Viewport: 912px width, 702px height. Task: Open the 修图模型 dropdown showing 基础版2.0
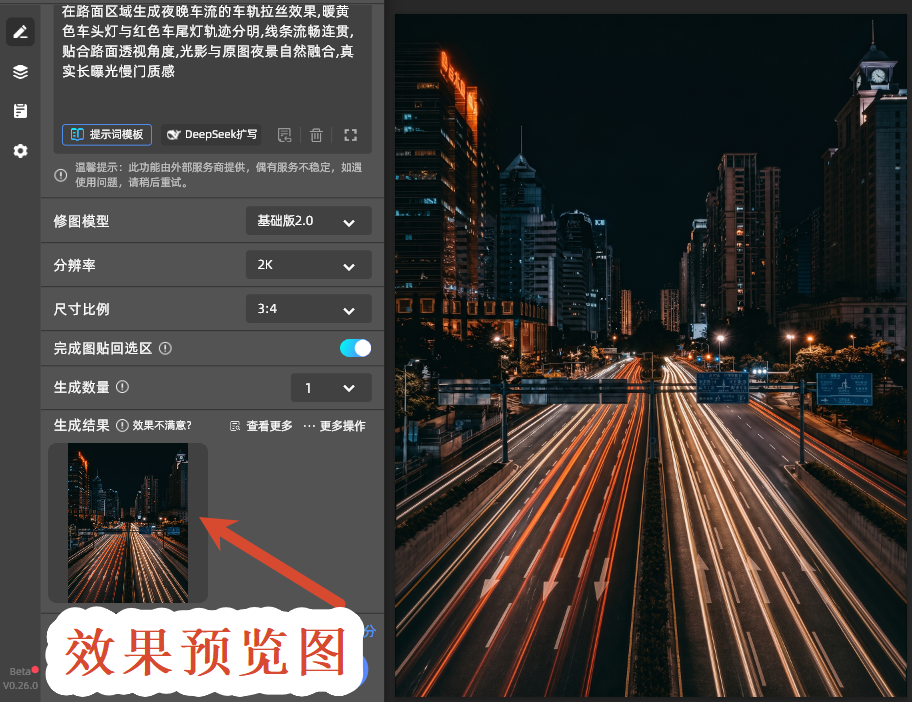click(x=308, y=221)
